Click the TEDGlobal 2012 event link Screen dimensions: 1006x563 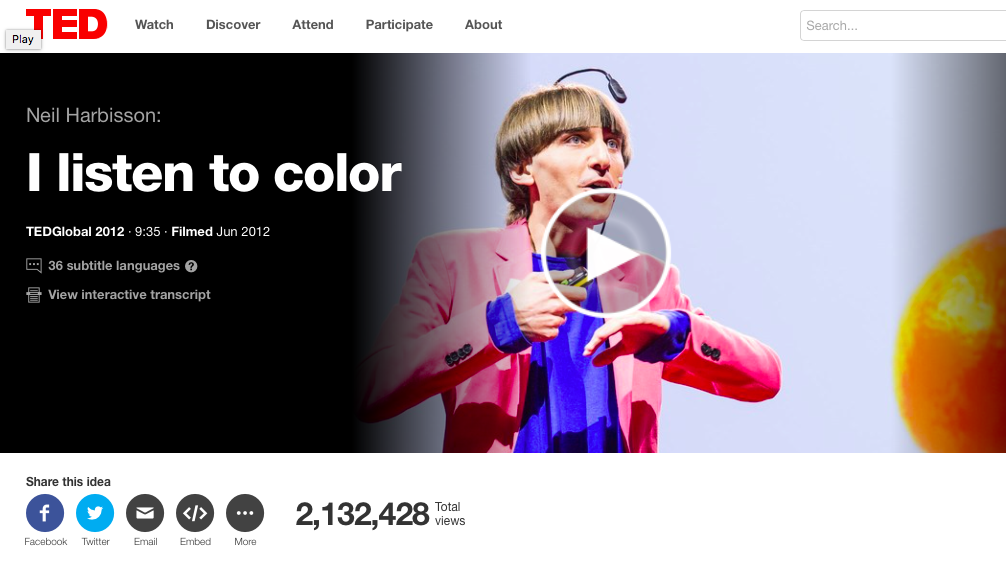75,231
